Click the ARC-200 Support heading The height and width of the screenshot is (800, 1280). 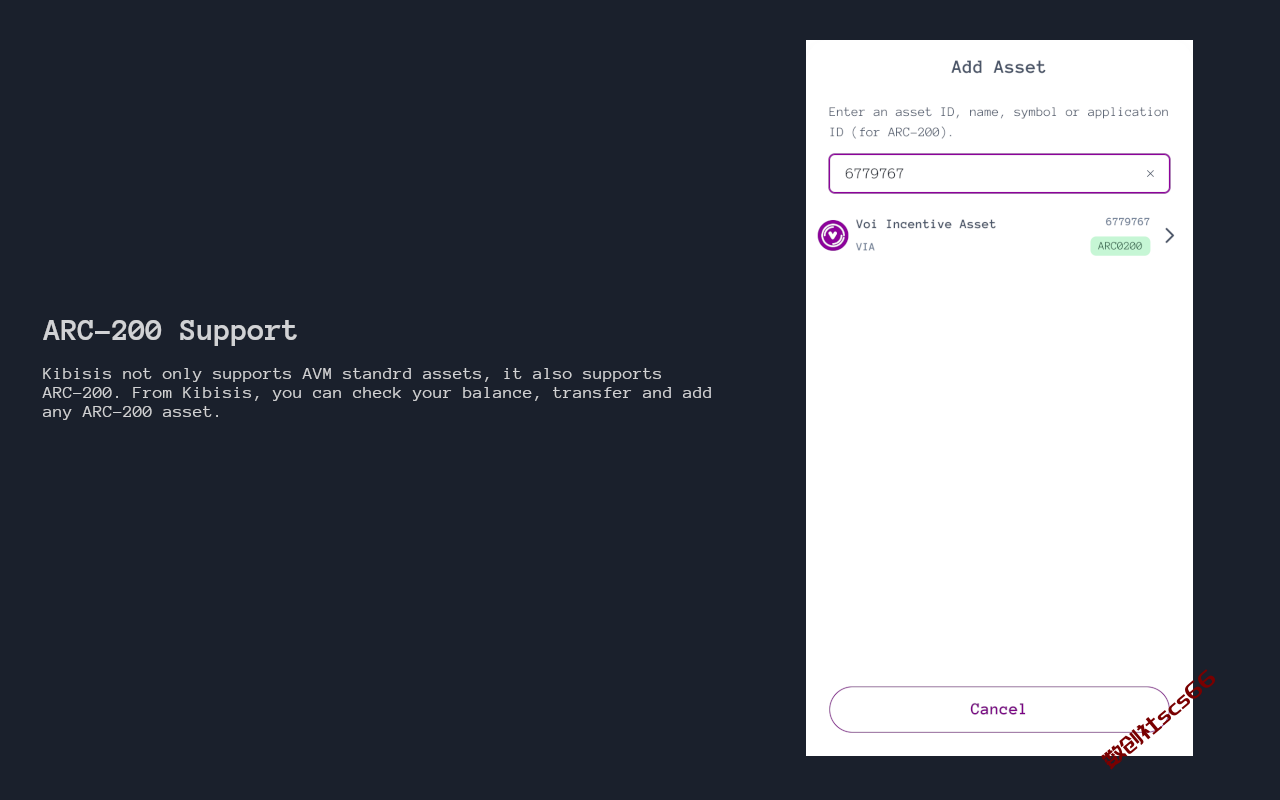pos(170,330)
